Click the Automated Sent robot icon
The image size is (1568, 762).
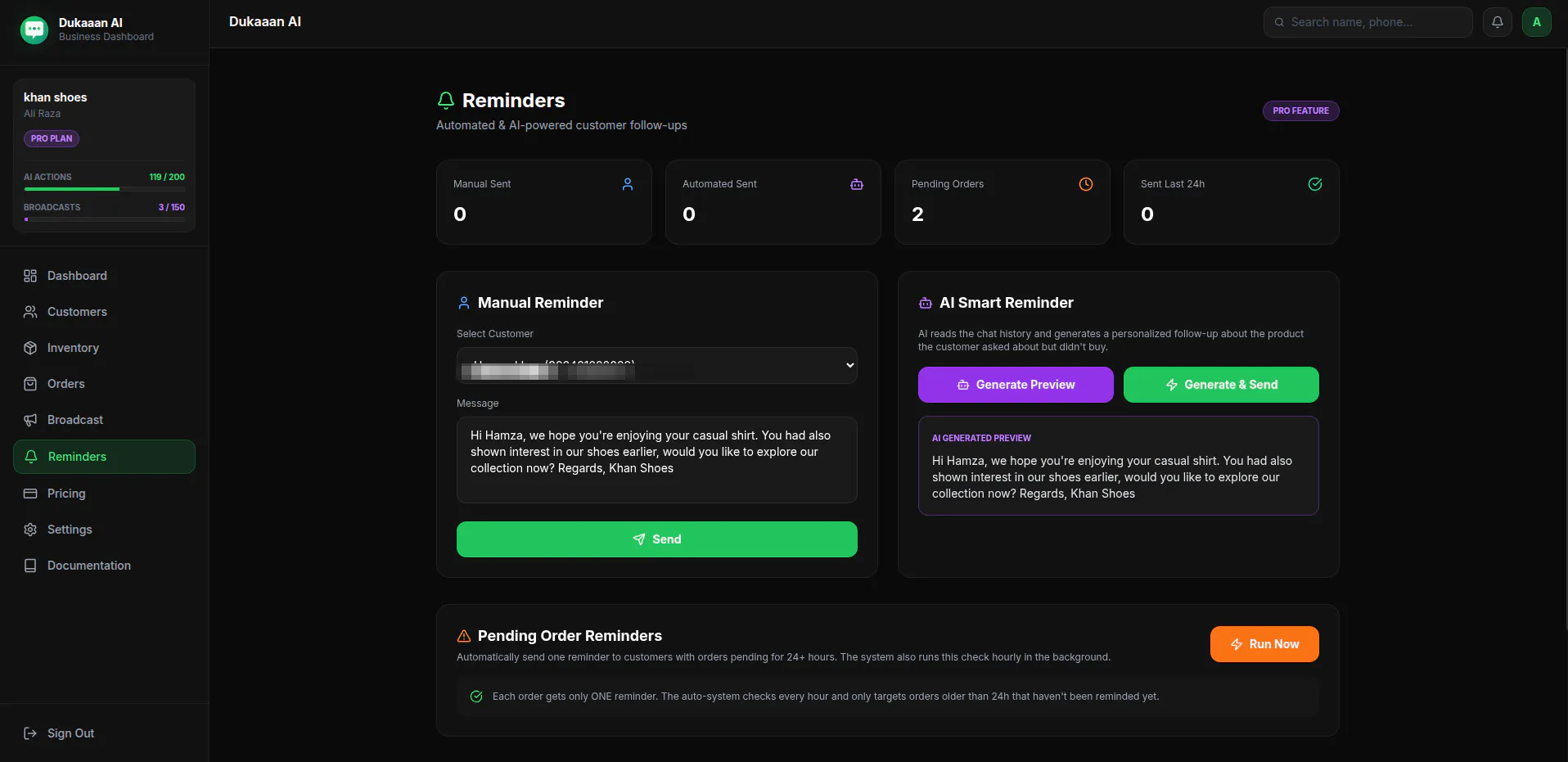coord(856,184)
